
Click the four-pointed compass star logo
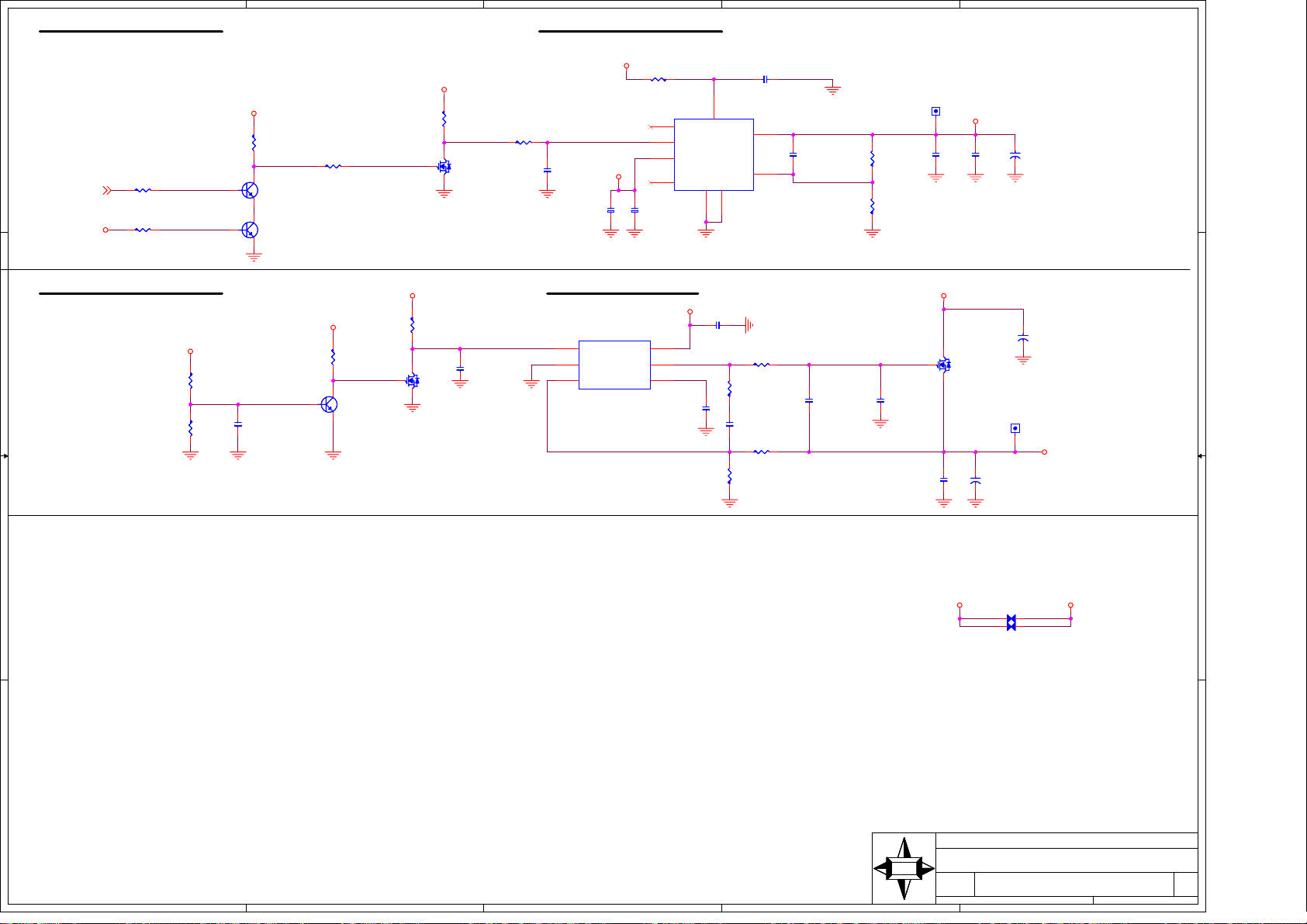coord(904,869)
